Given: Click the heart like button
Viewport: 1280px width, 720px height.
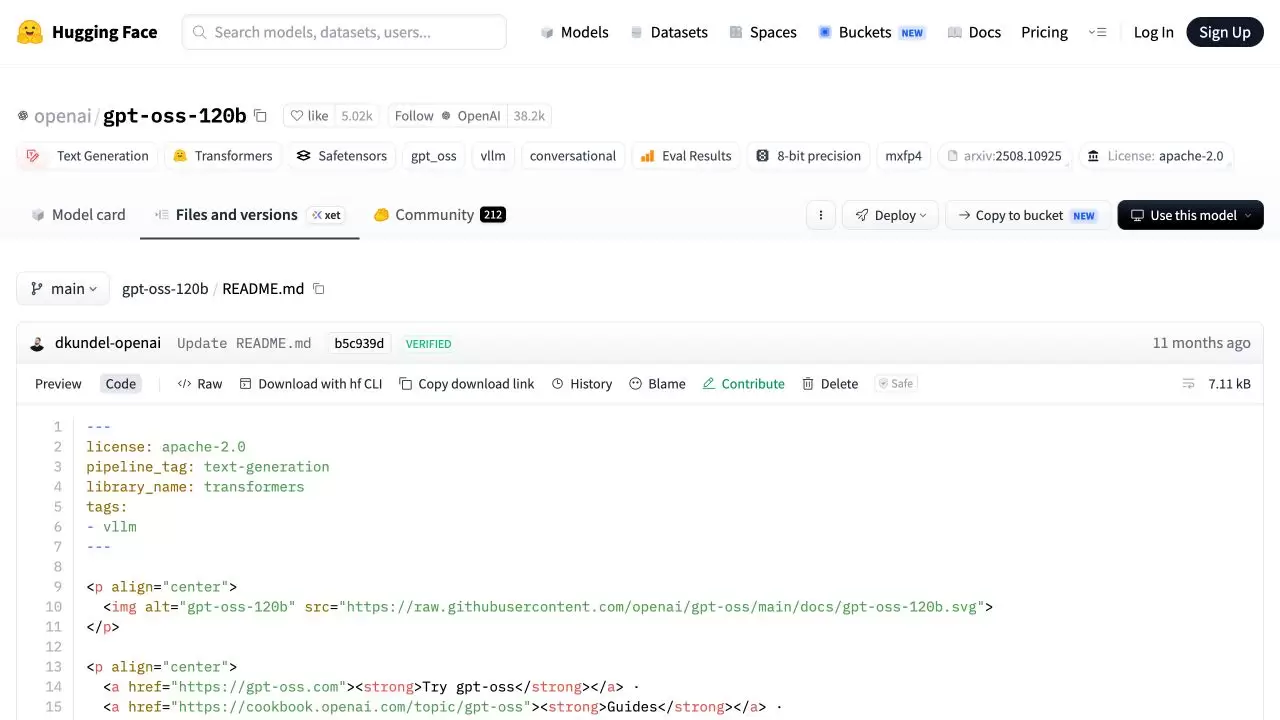Looking at the screenshot, I should click(309, 116).
